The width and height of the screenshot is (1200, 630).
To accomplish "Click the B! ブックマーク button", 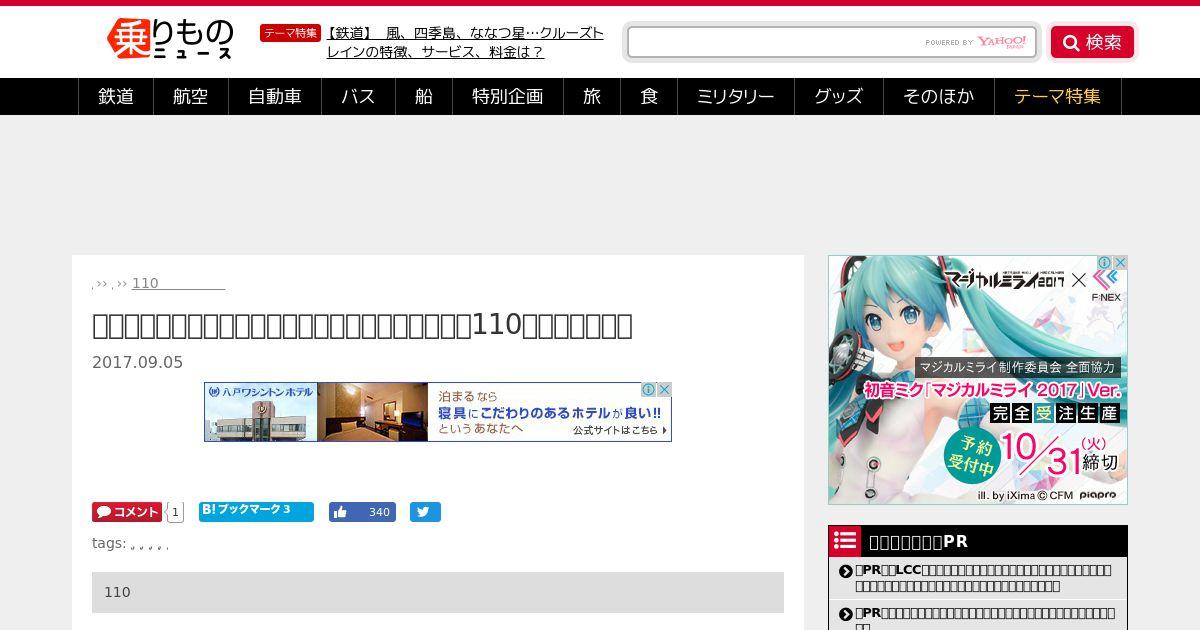I will [x=256, y=512].
